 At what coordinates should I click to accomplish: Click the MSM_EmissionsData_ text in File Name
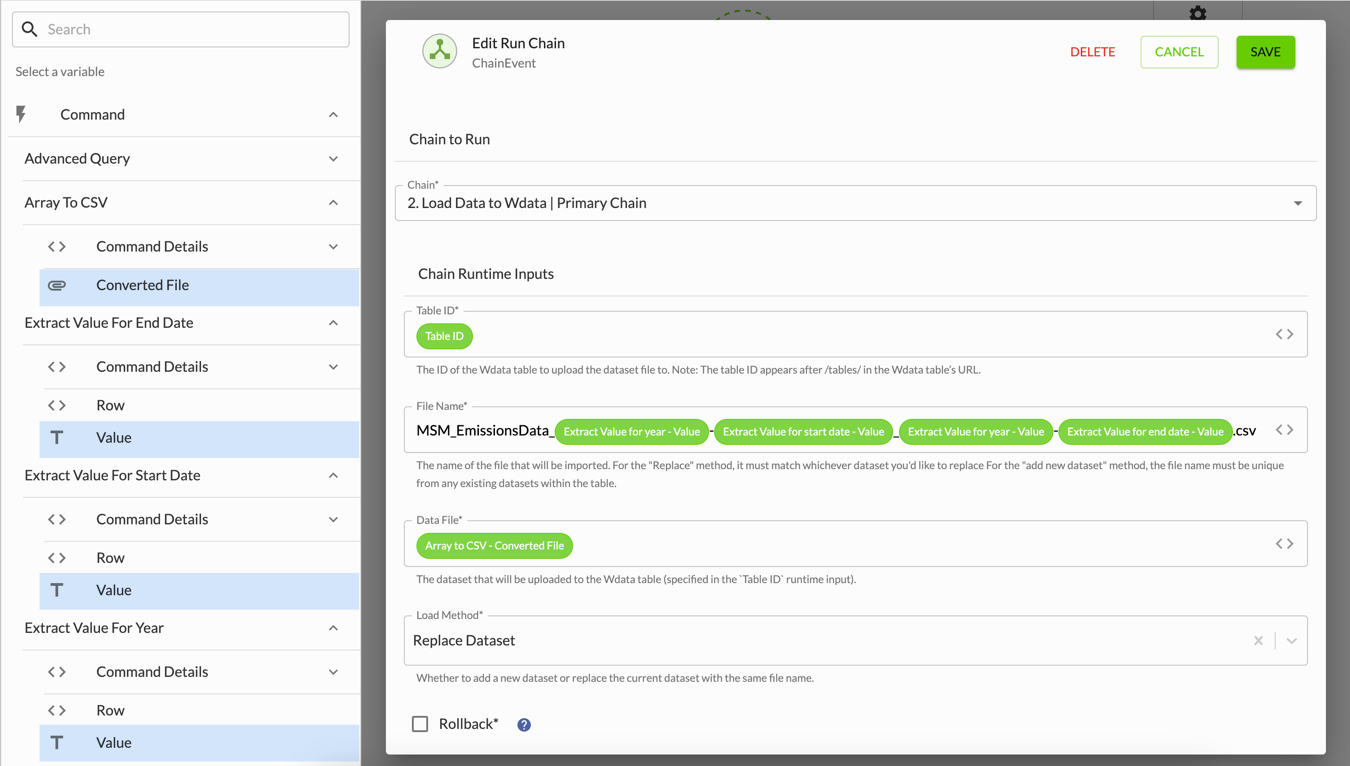pos(485,431)
